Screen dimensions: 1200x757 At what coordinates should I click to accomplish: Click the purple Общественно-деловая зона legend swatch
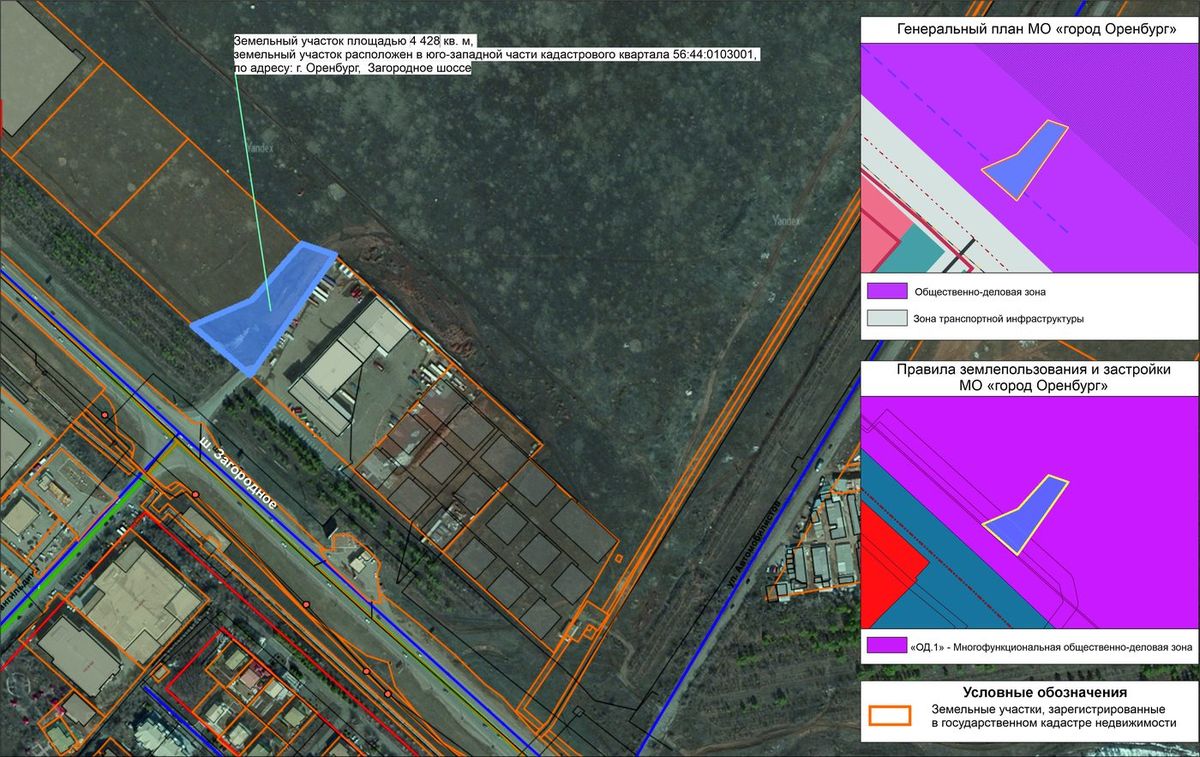(x=885, y=293)
